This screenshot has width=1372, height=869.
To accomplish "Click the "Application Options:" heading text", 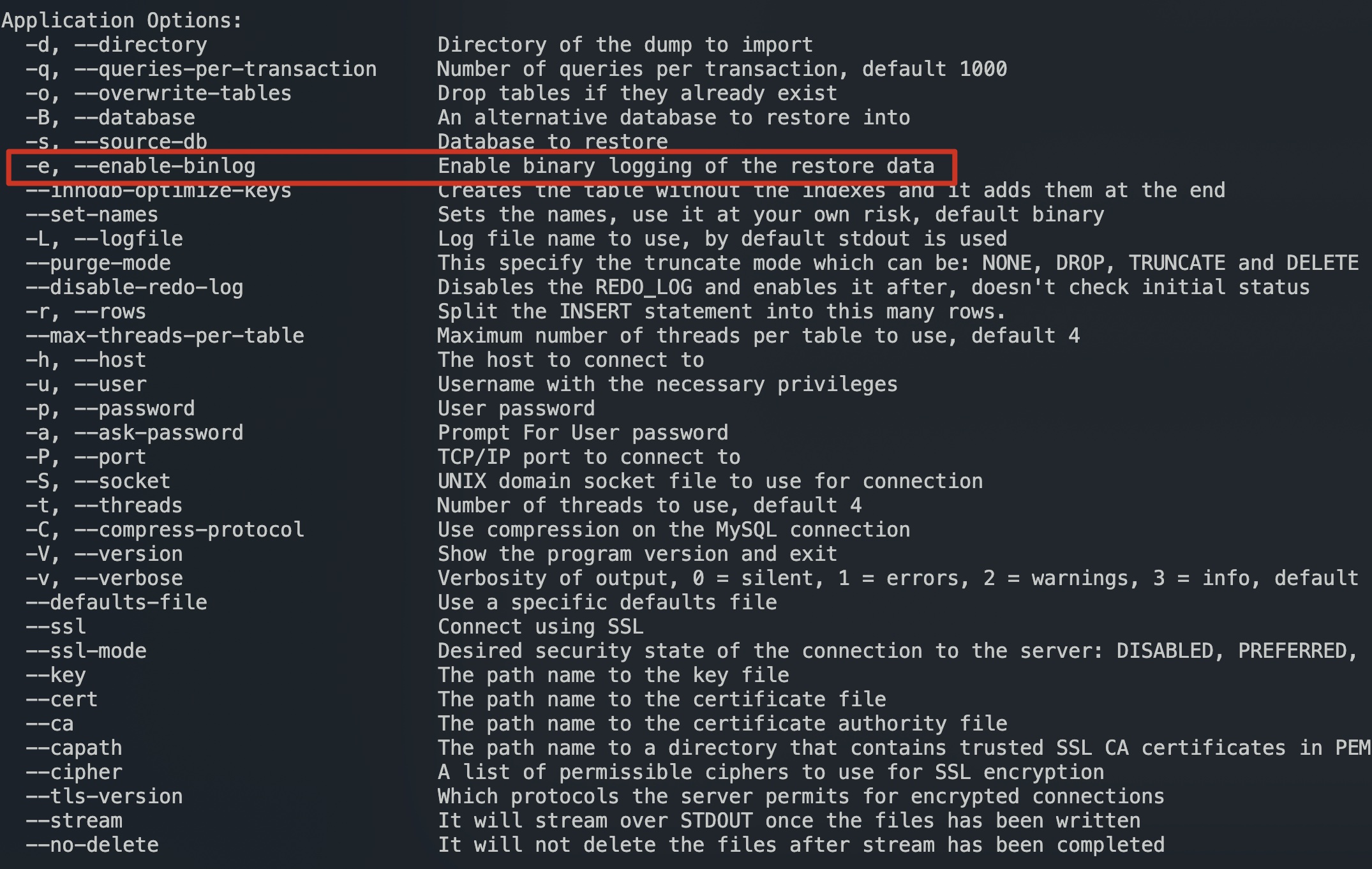I will pyautogui.click(x=122, y=20).
